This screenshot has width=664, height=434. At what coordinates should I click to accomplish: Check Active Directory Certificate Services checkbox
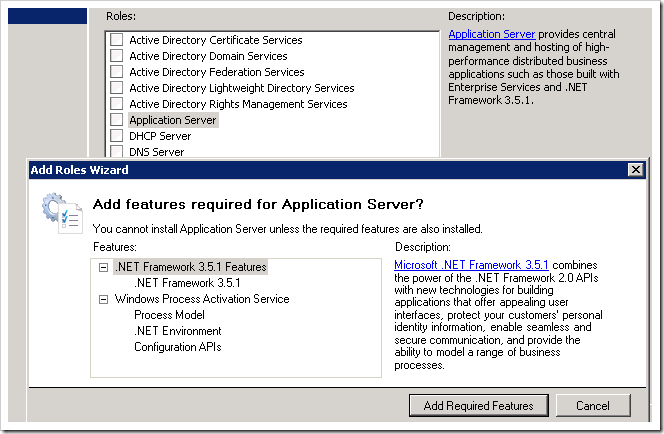116,40
